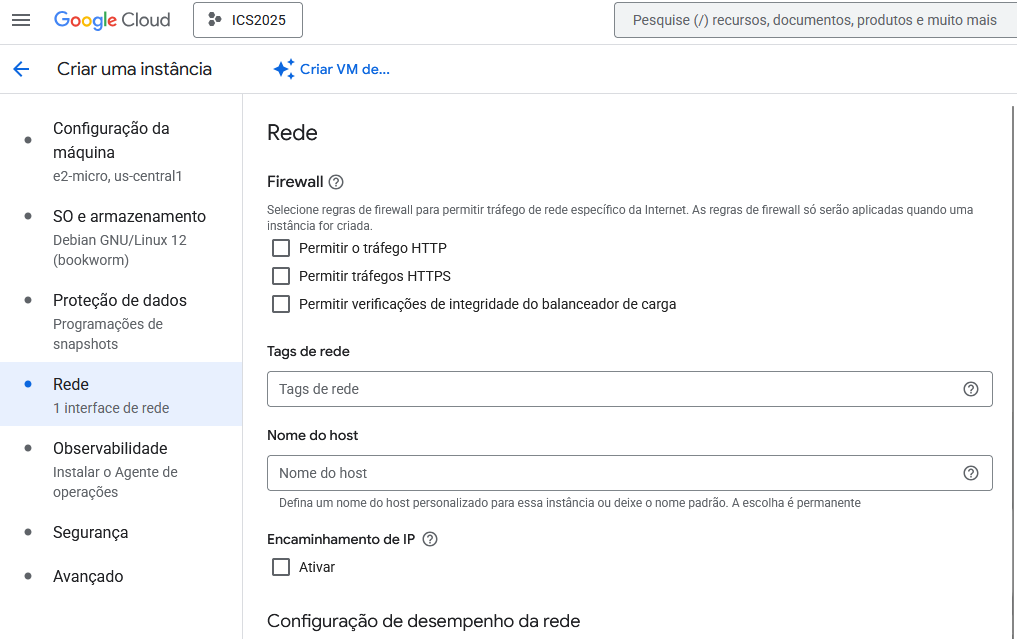Go to Proteção de dados section
1017x639 pixels.
click(x=119, y=301)
